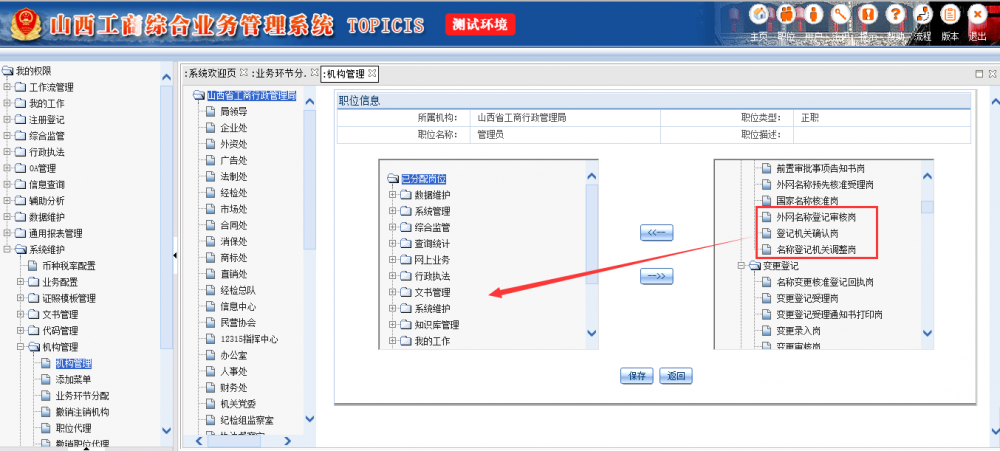Click the exclamation mark reminder icon
The image size is (1000, 451).
click(869, 15)
